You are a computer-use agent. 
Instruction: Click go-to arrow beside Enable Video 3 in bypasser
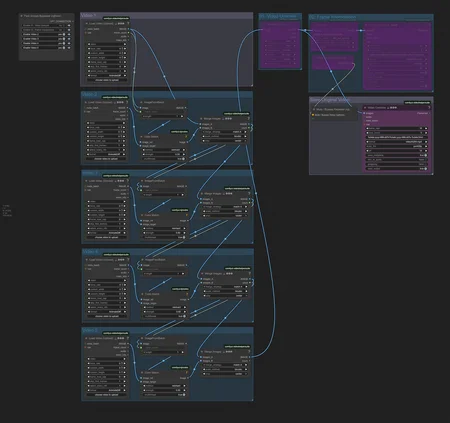pos(69,39)
